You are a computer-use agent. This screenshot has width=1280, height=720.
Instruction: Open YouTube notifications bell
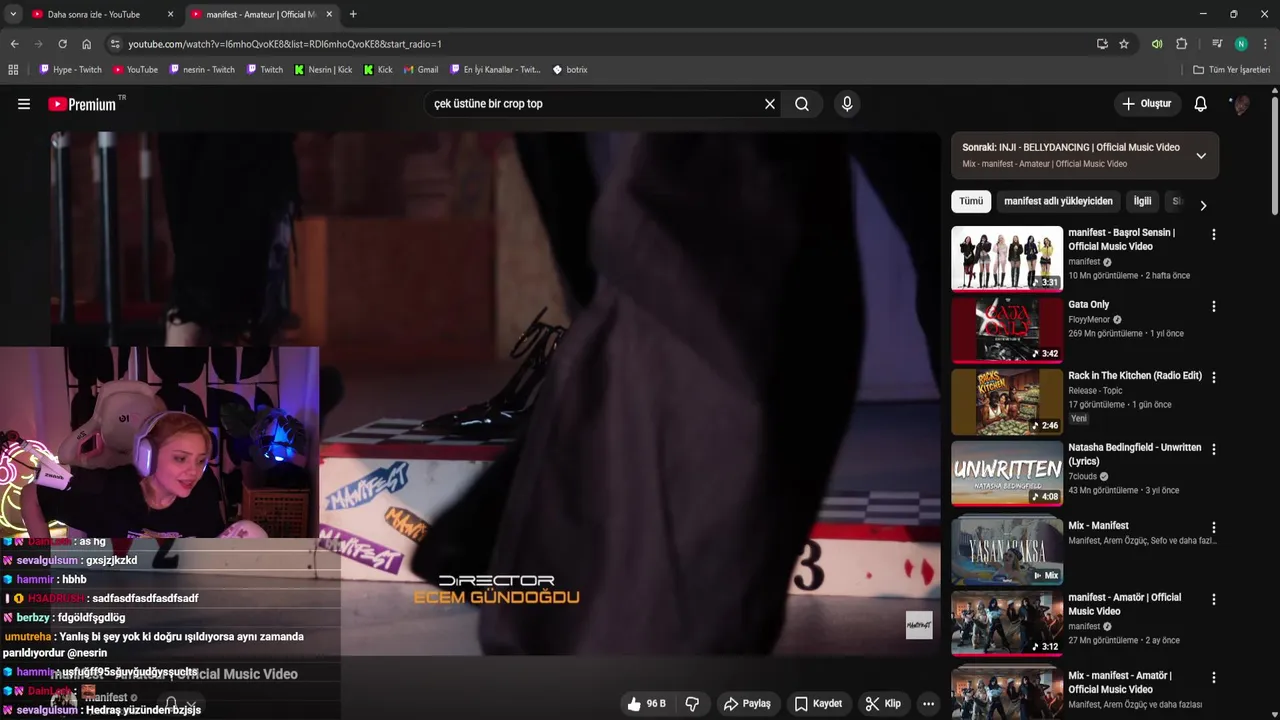click(x=1201, y=104)
